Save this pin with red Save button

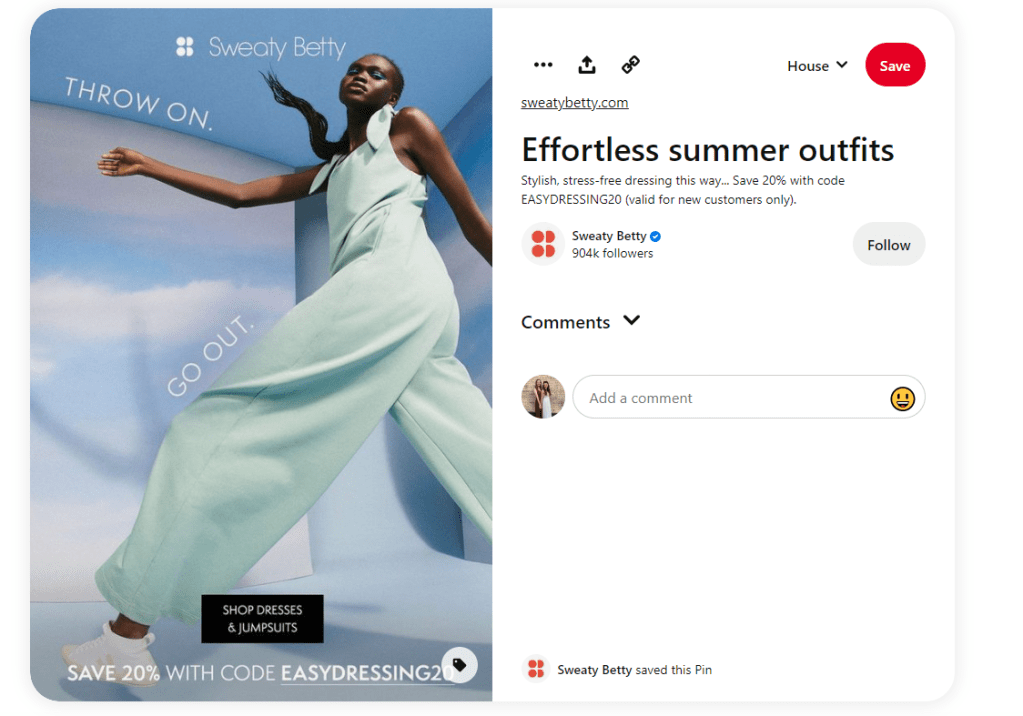[894, 65]
